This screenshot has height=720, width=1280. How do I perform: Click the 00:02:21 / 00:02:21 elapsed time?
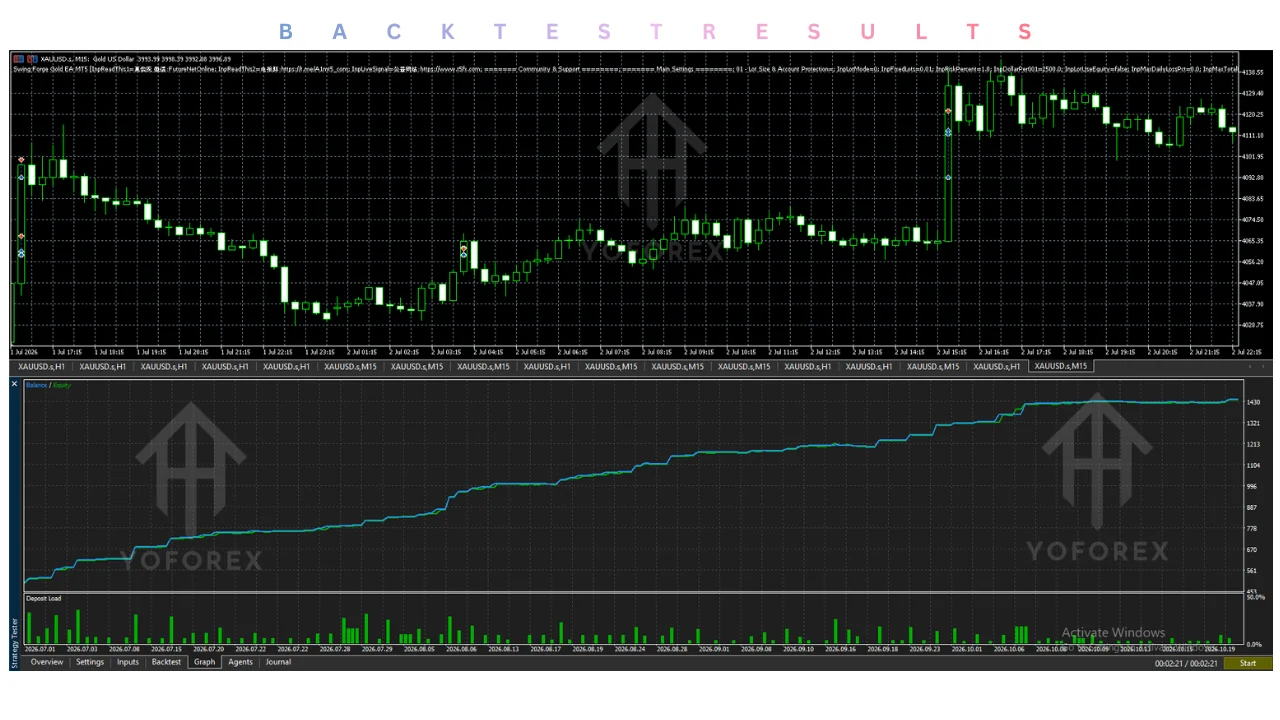[x=1187, y=663]
